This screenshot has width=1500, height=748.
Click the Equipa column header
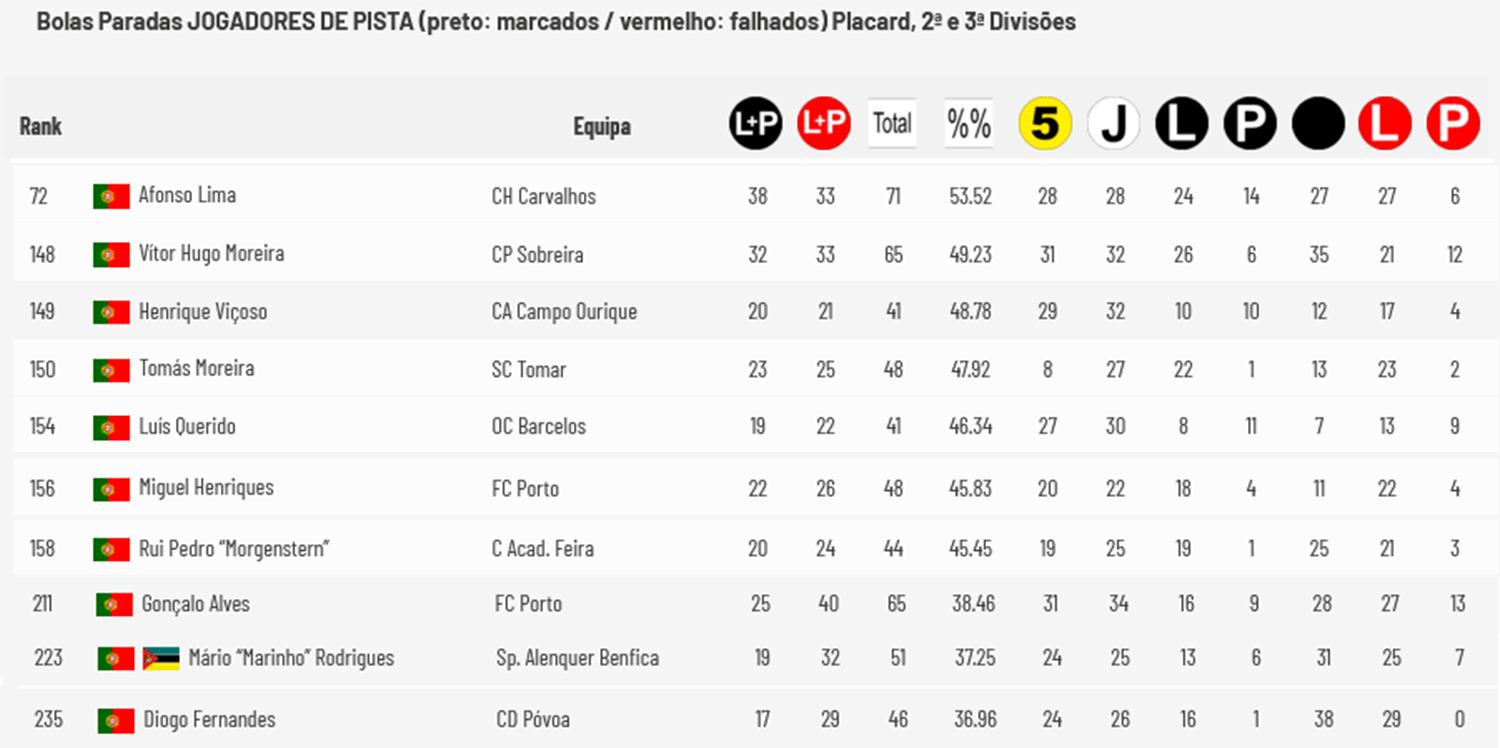point(602,127)
